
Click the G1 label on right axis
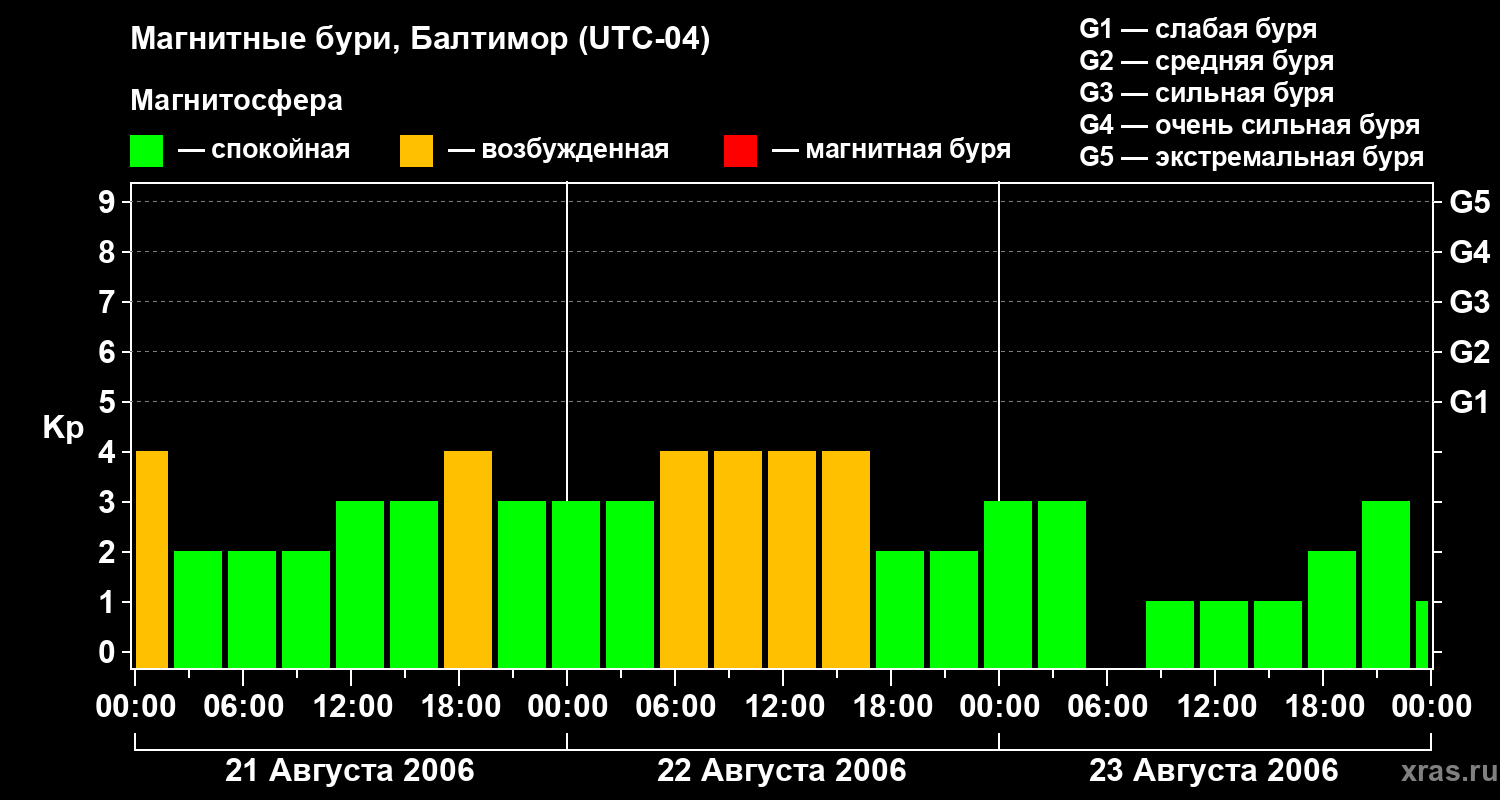point(1469,403)
